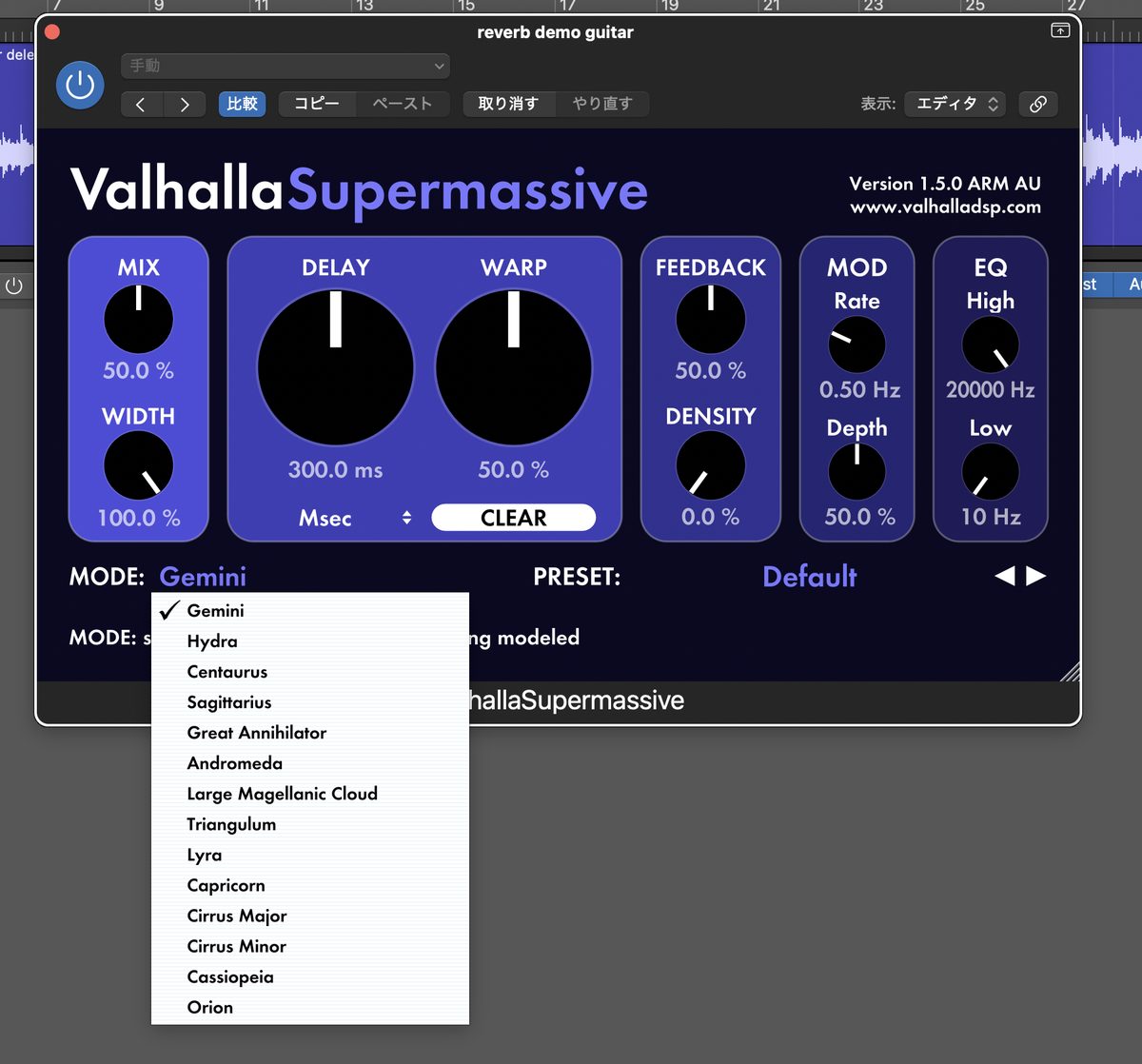Go to next preset with right chevron
The image size is (1142, 1064).
(x=185, y=104)
